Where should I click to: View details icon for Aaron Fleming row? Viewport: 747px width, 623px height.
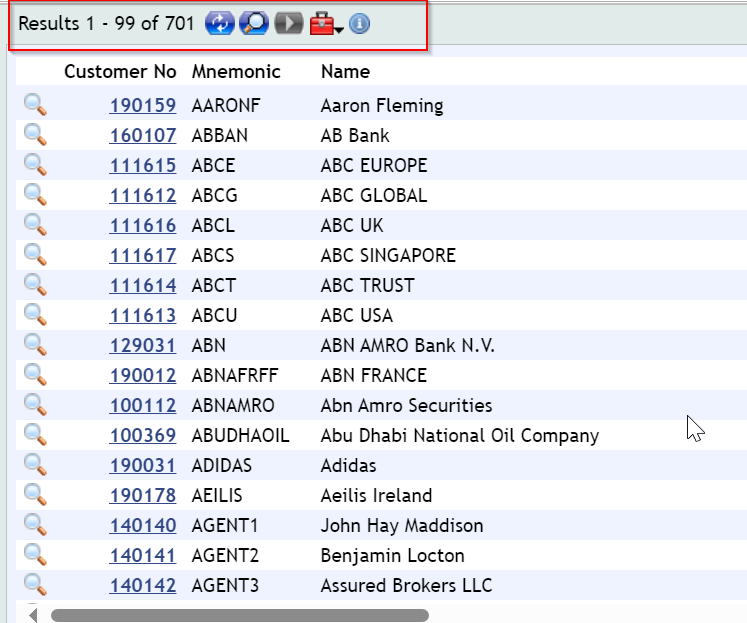(x=35, y=105)
